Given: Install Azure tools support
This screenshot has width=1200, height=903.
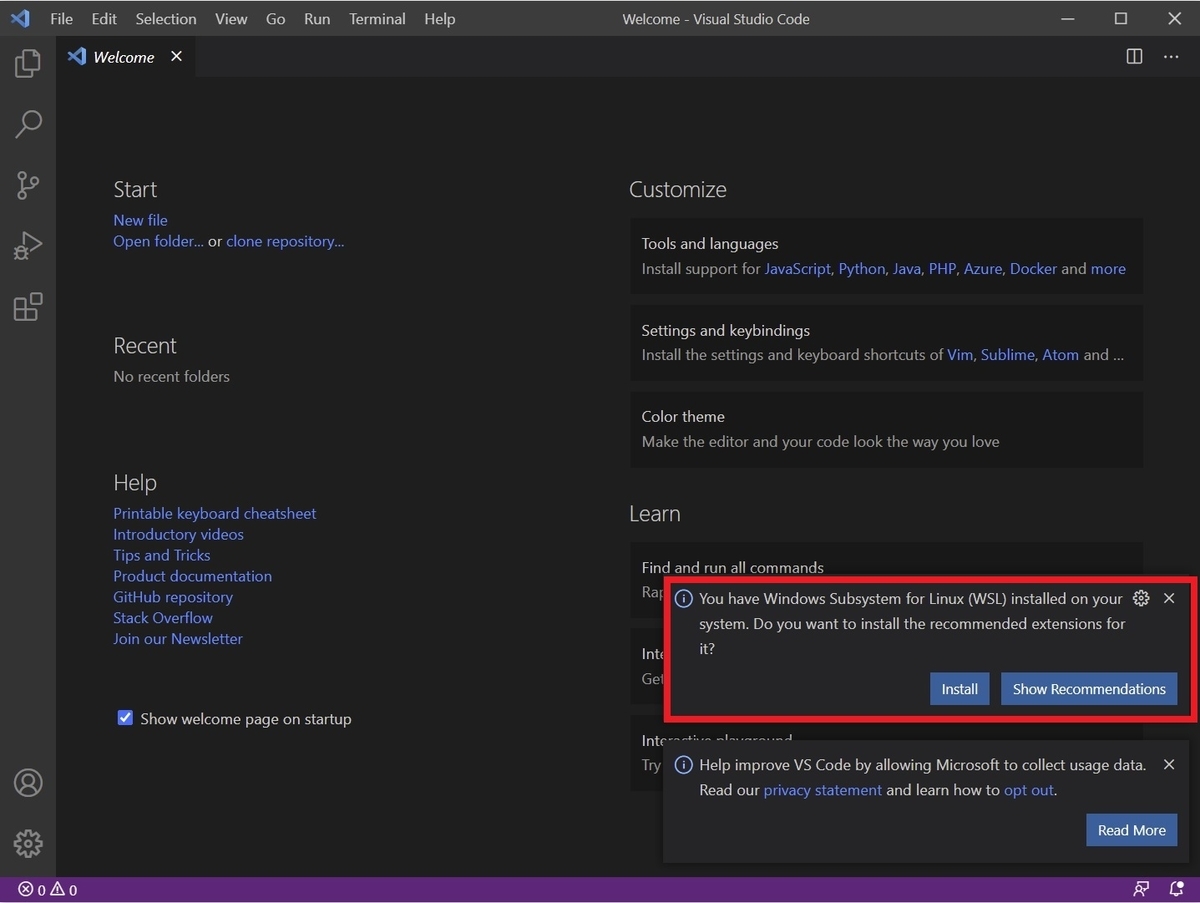Looking at the screenshot, I should point(983,269).
